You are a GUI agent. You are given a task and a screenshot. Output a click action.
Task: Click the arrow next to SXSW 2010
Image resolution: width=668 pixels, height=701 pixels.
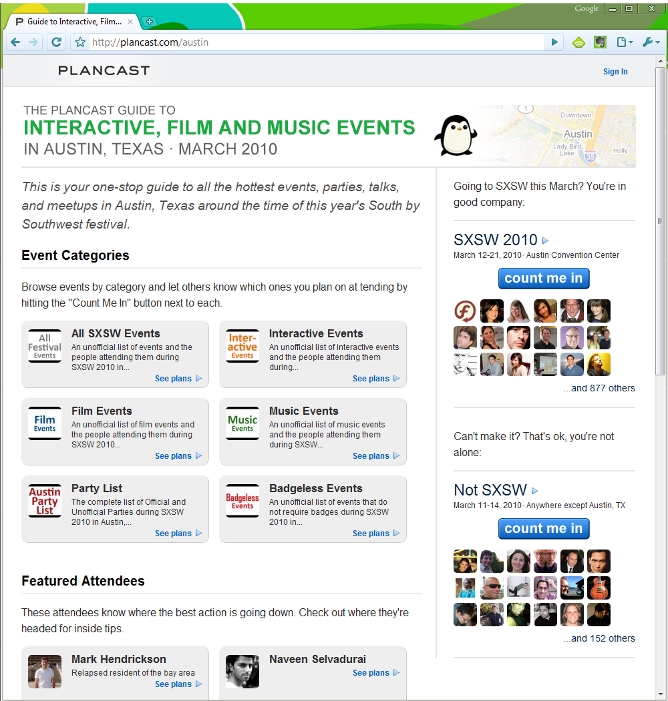(x=545, y=241)
